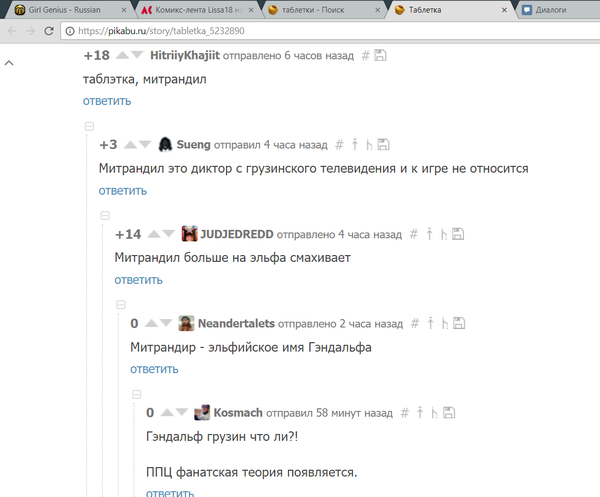Image resolution: width=600 pixels, height=497 pixels.
Task: Open permalink hash of Neandertalets comment
Action: [415, 324]
